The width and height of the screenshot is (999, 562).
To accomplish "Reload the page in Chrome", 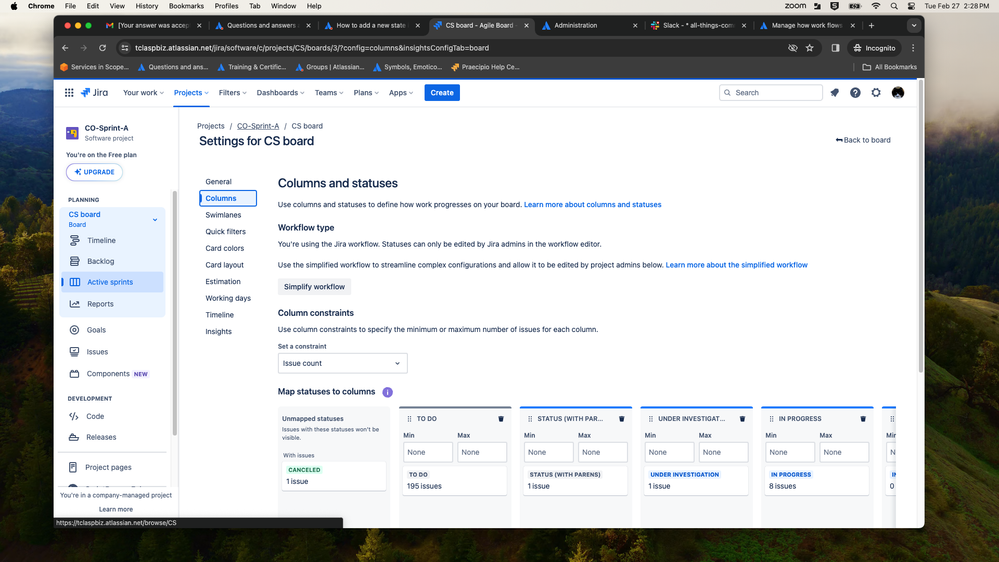I will click(102, 48).
